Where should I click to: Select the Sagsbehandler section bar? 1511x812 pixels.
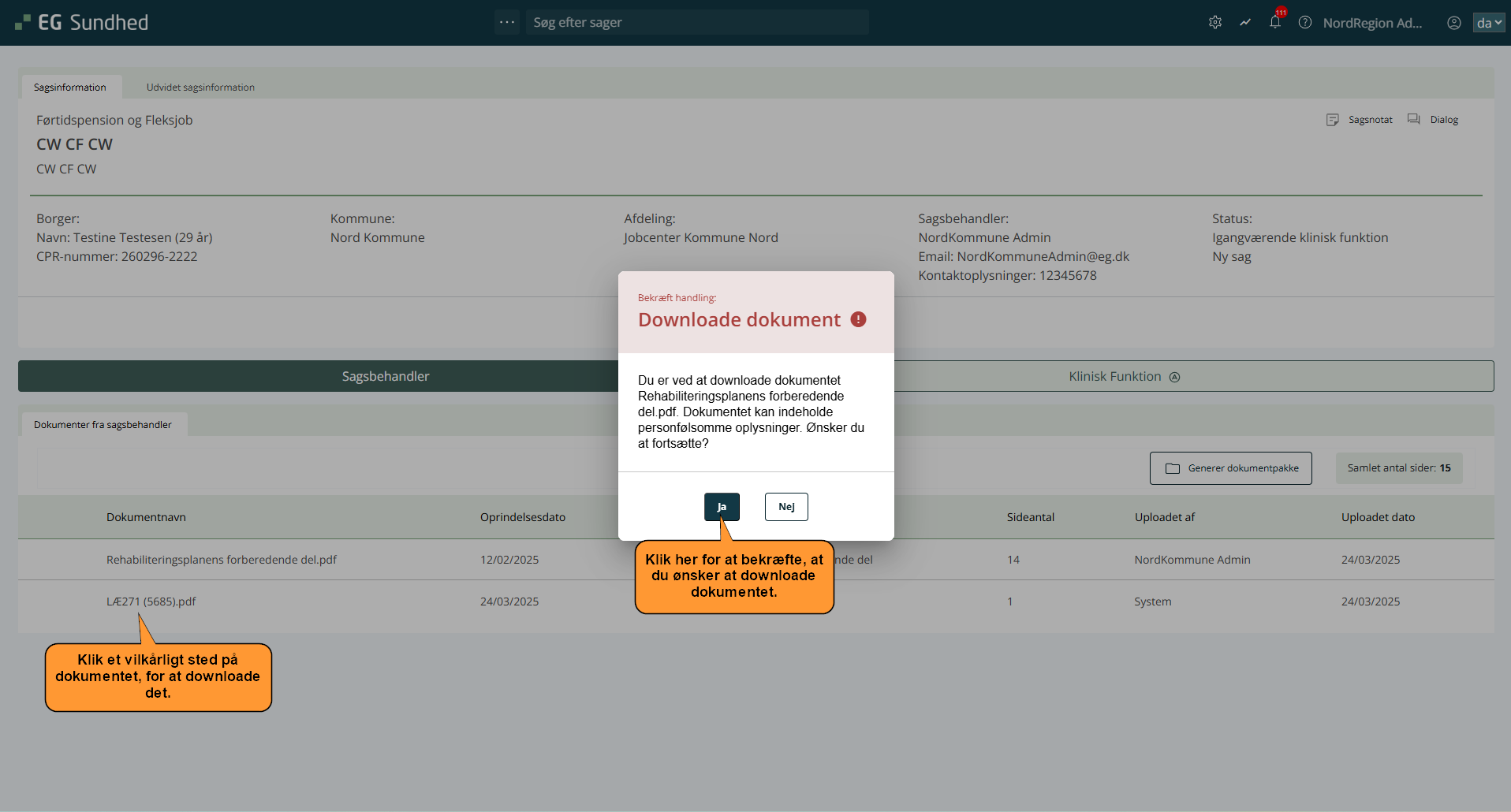[385, 377]
